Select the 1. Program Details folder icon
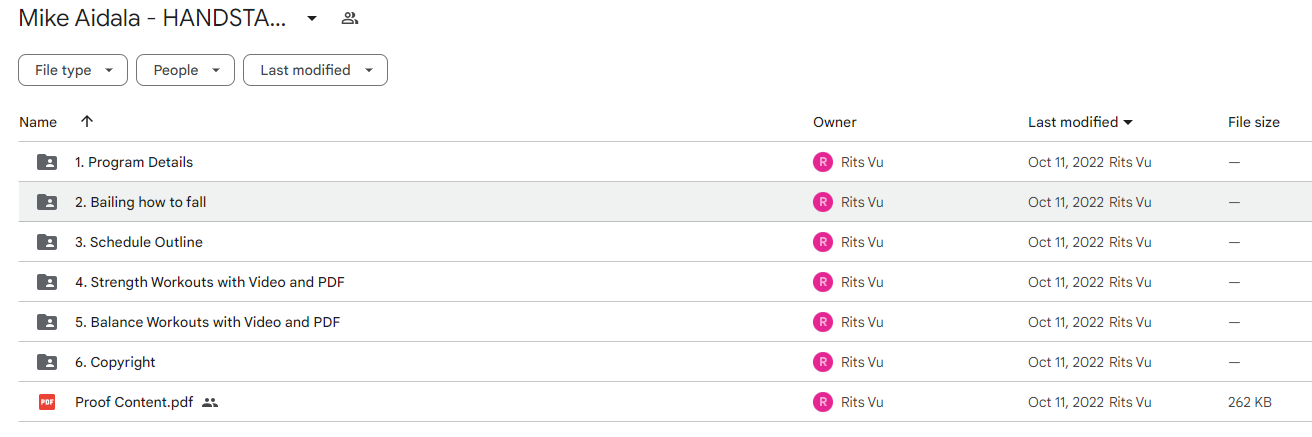This screenshot has height=437, width=1312. [x=47, y=162]
